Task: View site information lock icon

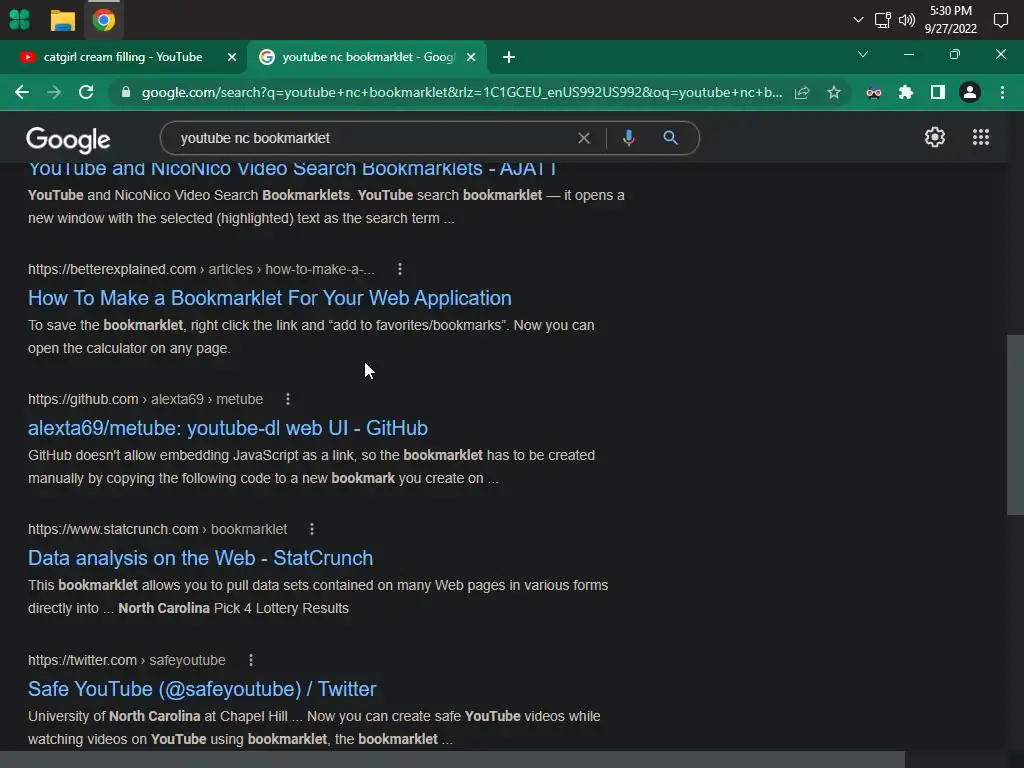Action: click(126, 92)
